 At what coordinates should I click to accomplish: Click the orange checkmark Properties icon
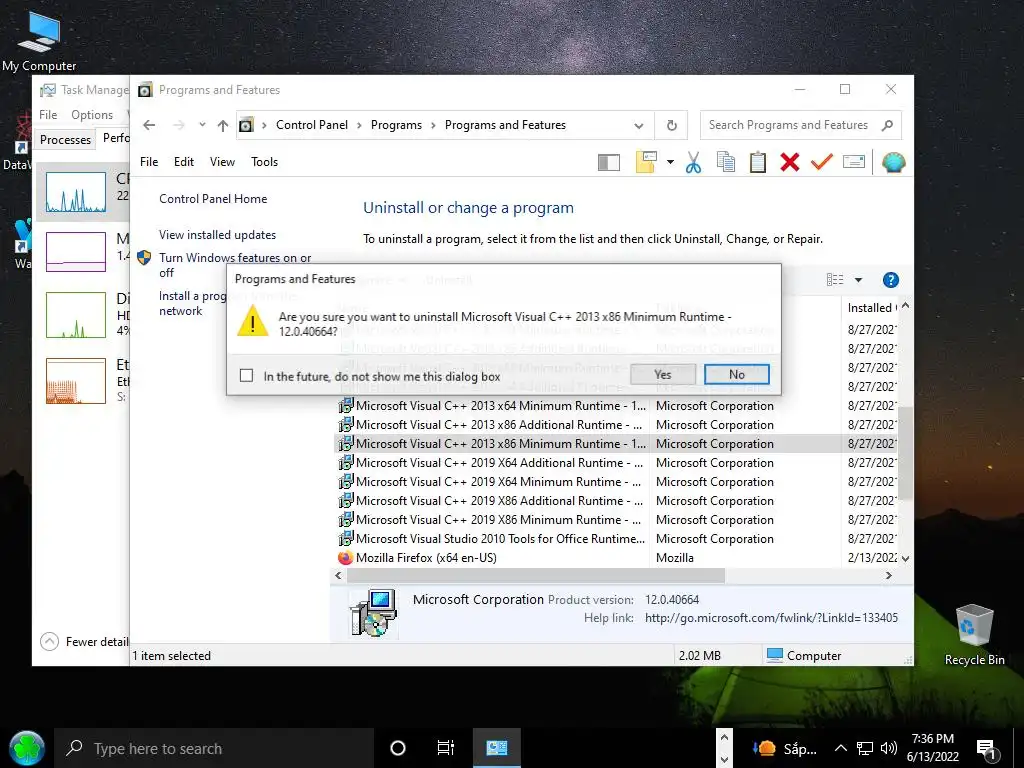(x=822, y=161)
